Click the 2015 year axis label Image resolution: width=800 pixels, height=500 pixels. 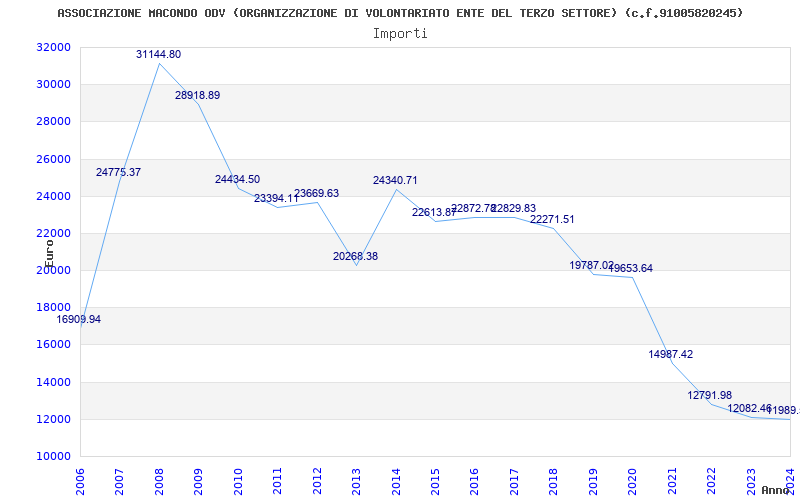(435, 480)
